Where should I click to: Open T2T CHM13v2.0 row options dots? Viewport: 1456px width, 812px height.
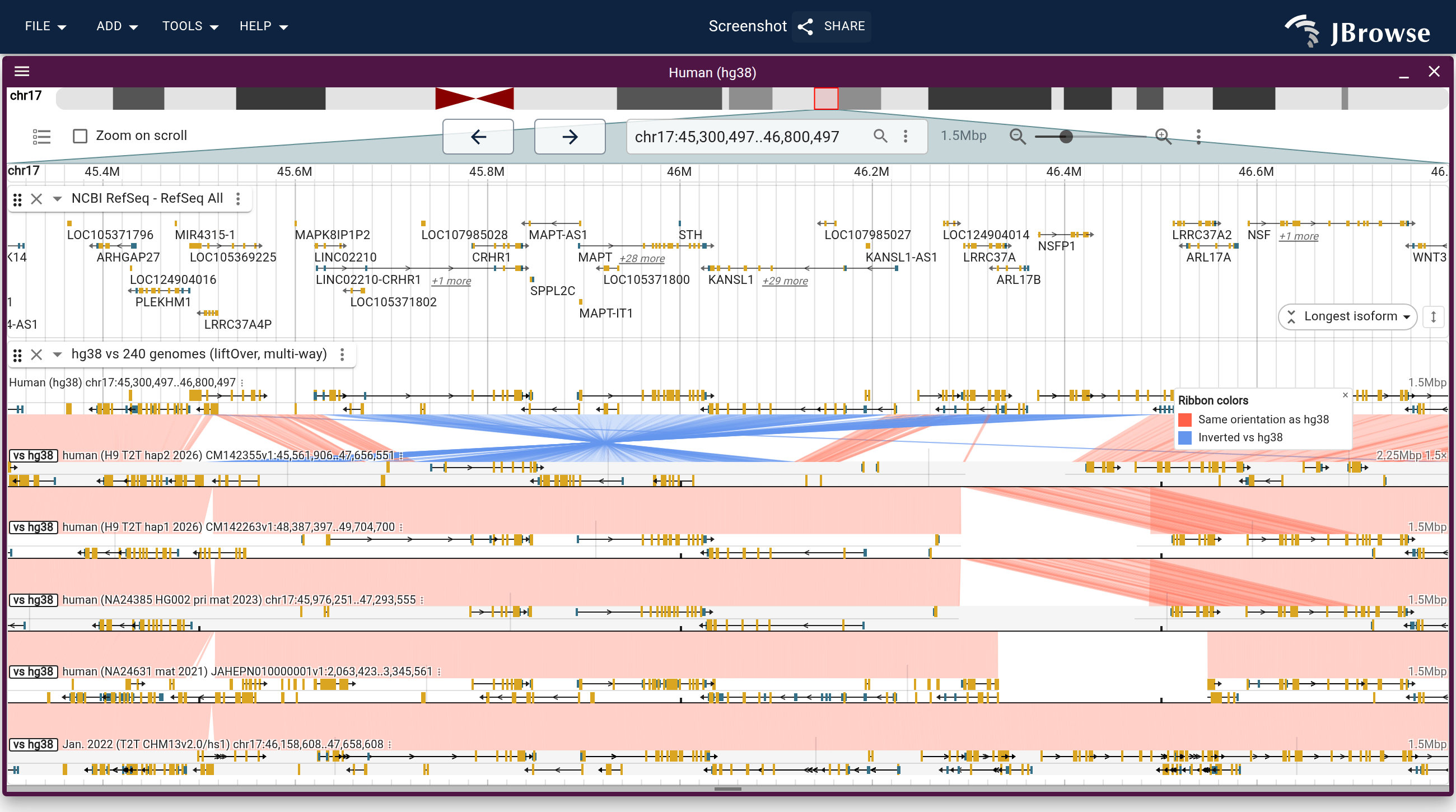click(390, 745)
